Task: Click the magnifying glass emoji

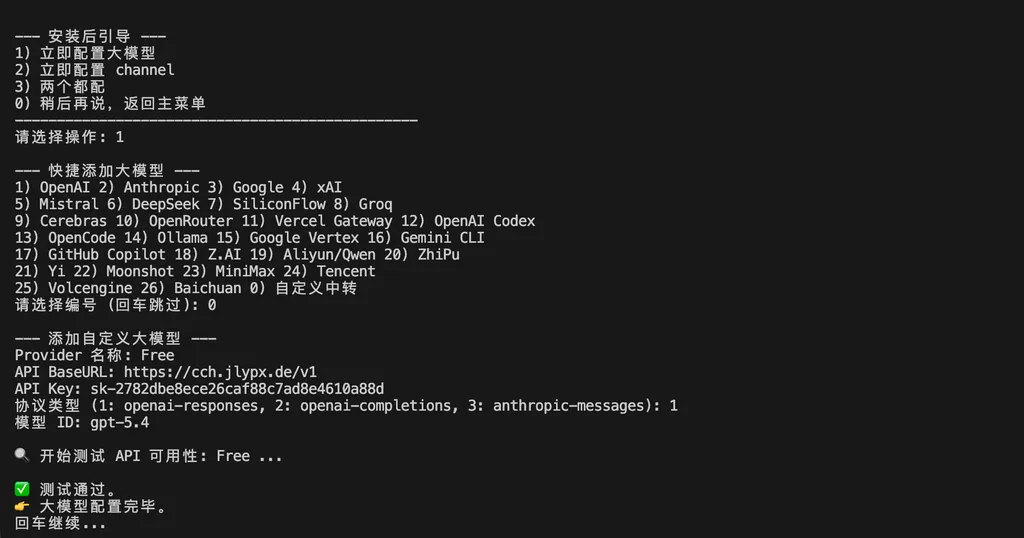Action: [22, 456]
